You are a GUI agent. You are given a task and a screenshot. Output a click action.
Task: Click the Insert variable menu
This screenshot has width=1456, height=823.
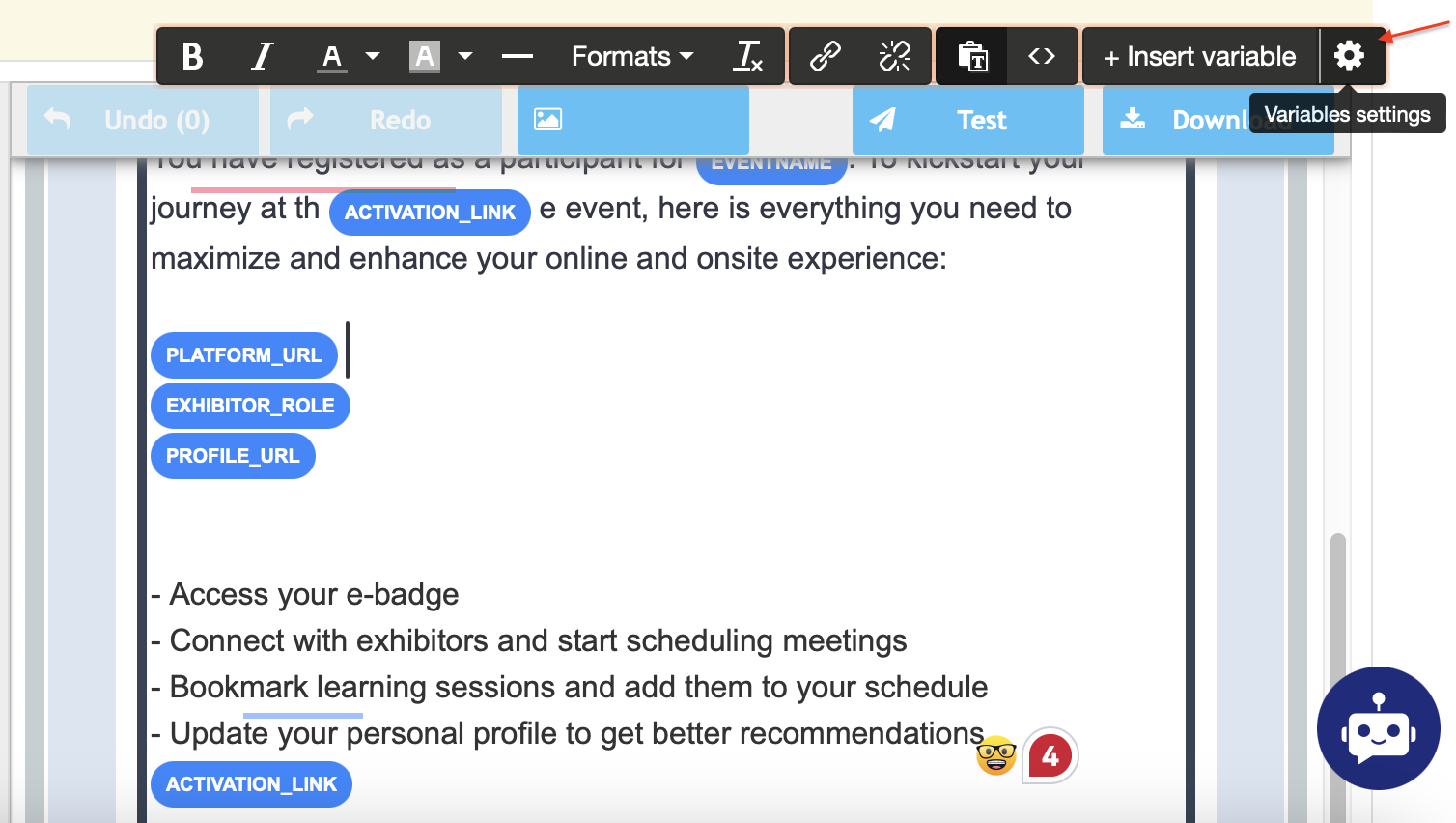pyautogui.click(x=1200, y=57)
